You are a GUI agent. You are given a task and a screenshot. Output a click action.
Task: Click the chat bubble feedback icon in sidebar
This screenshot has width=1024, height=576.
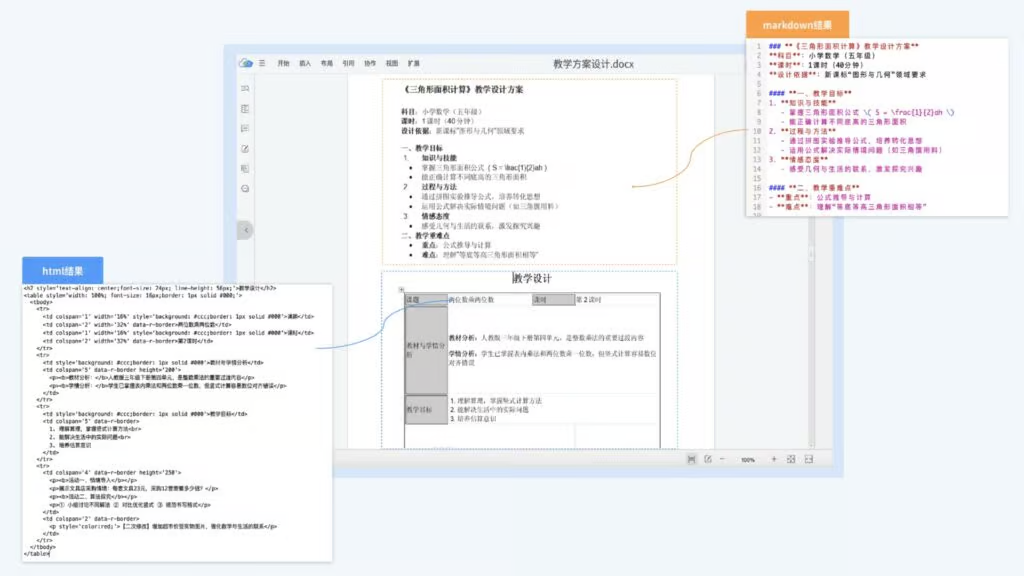click(245, 189)
